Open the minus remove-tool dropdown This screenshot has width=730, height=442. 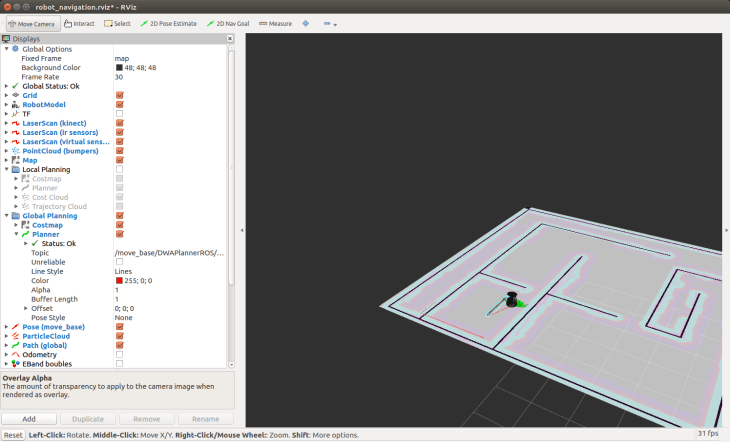coord(330,23)
